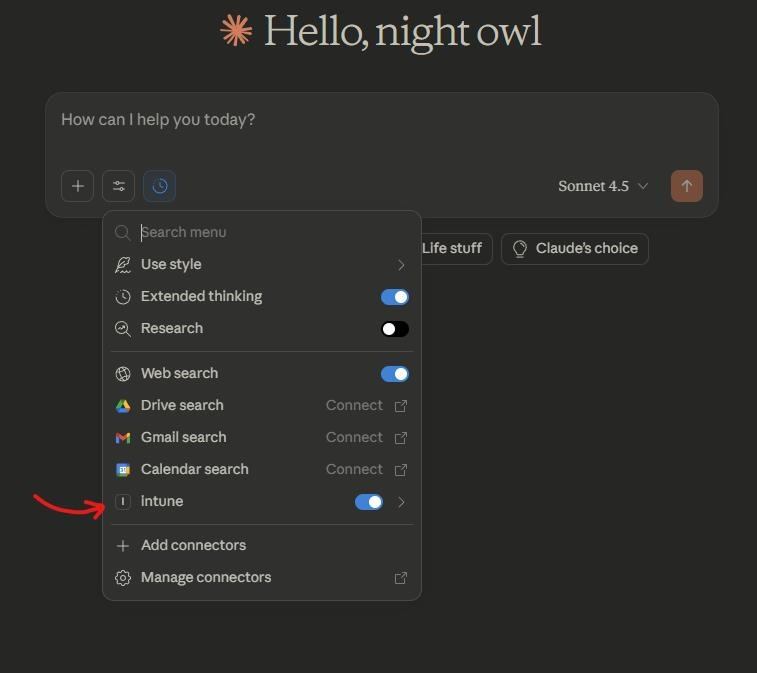Click the Life stuff suggestion chip
The width and height of the screenshot is (757, 673).
point(456,249)
